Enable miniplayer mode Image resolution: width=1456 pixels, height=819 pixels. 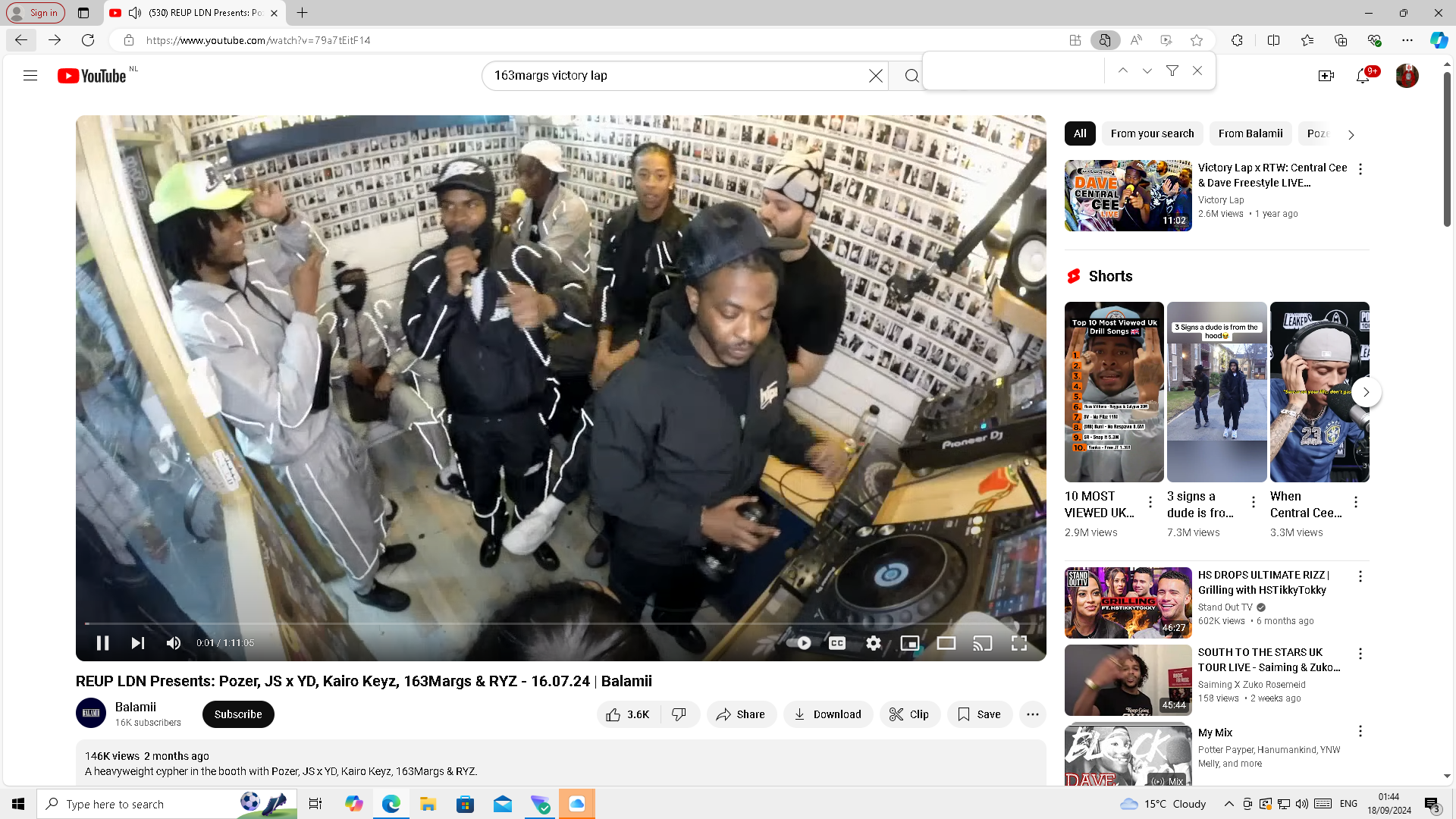909,643
